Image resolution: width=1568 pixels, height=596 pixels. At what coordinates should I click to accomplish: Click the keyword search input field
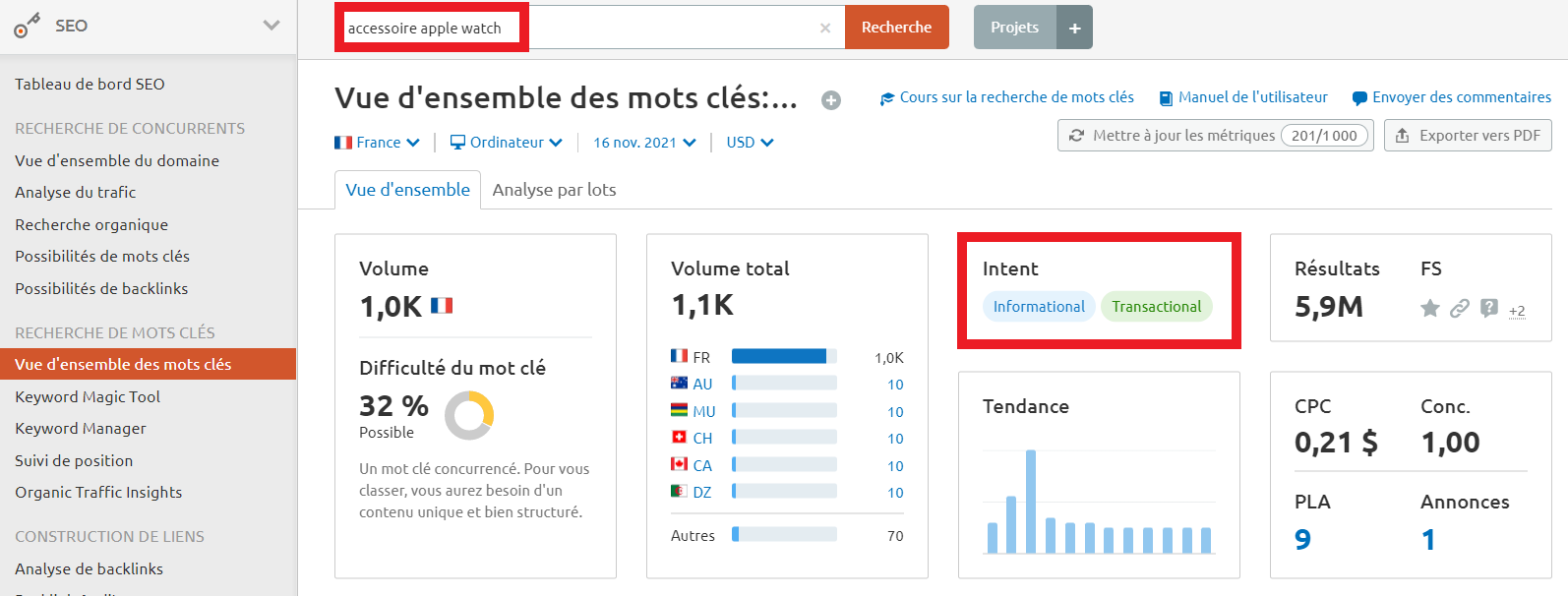tap(590, 27)
